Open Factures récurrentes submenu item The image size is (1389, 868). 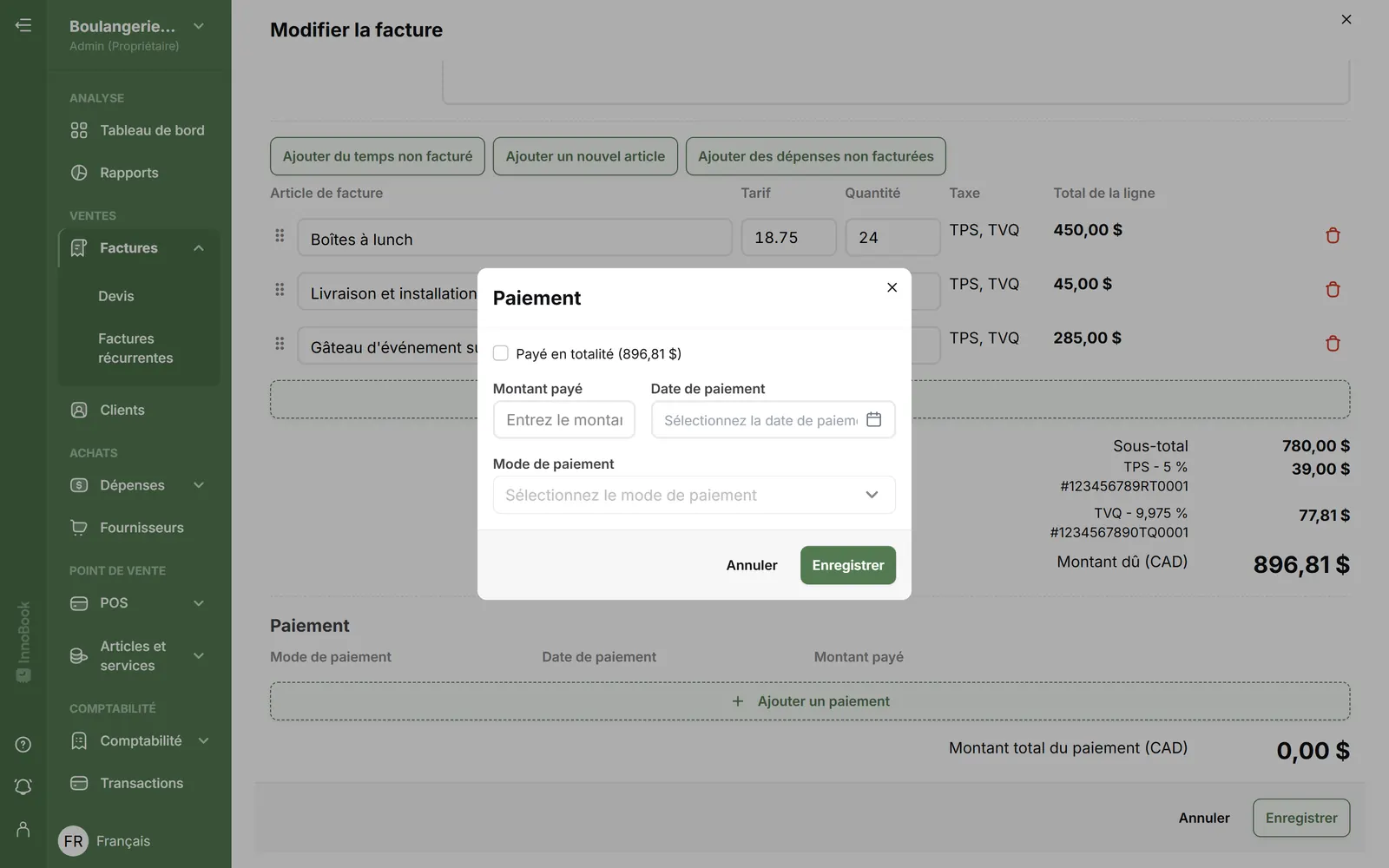(135, 348)
